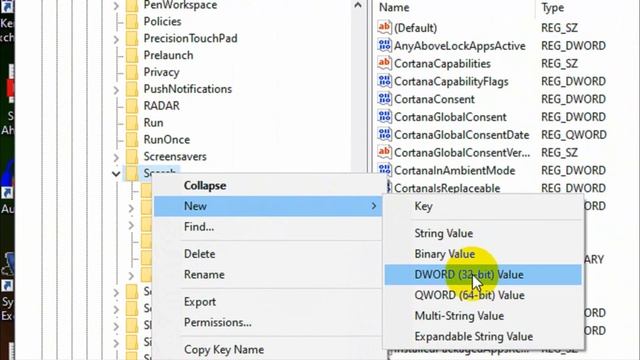
Task: Click REG_QWORD type of CortanaGlobalConsentDate
Action: pyautogui.click(x=573, y=135)
